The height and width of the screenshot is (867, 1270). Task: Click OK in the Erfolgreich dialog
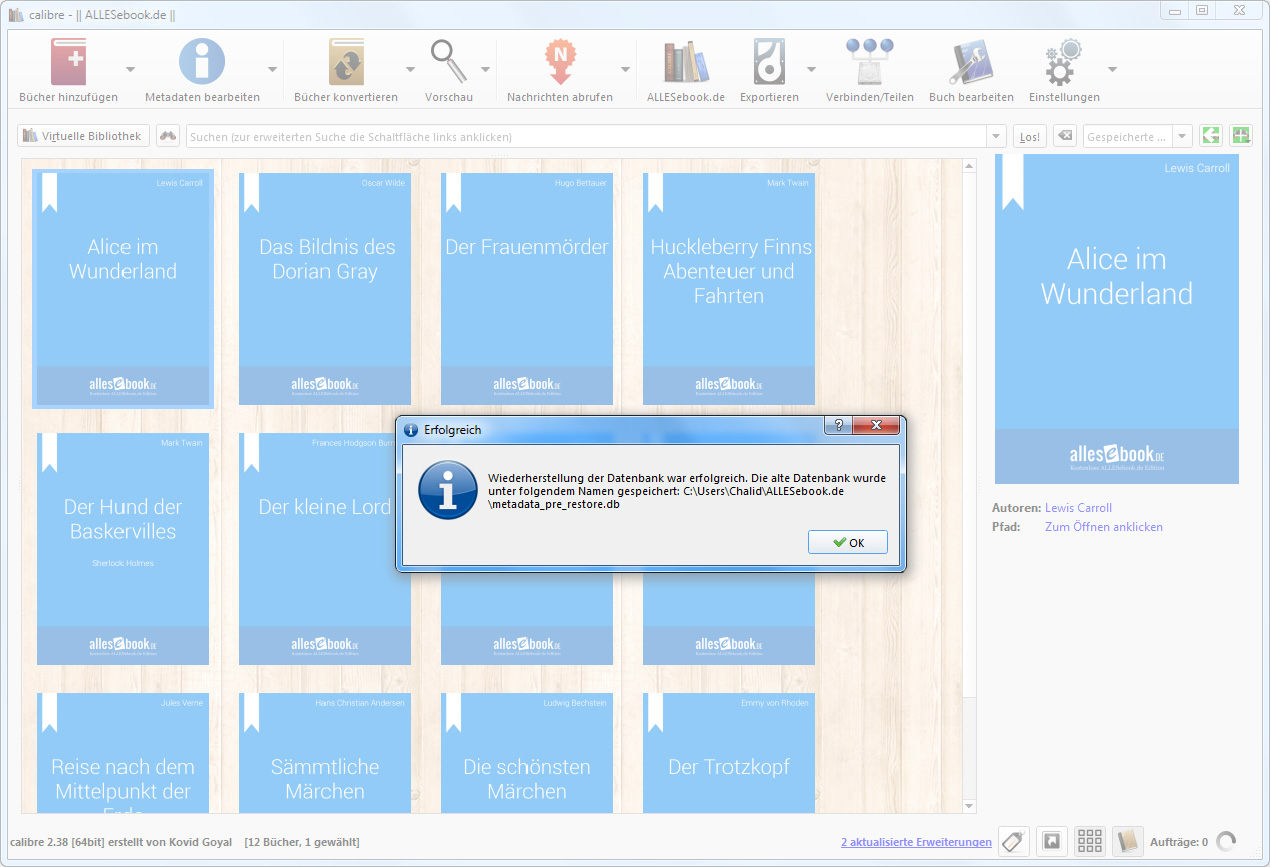click(x=848, y=543)
